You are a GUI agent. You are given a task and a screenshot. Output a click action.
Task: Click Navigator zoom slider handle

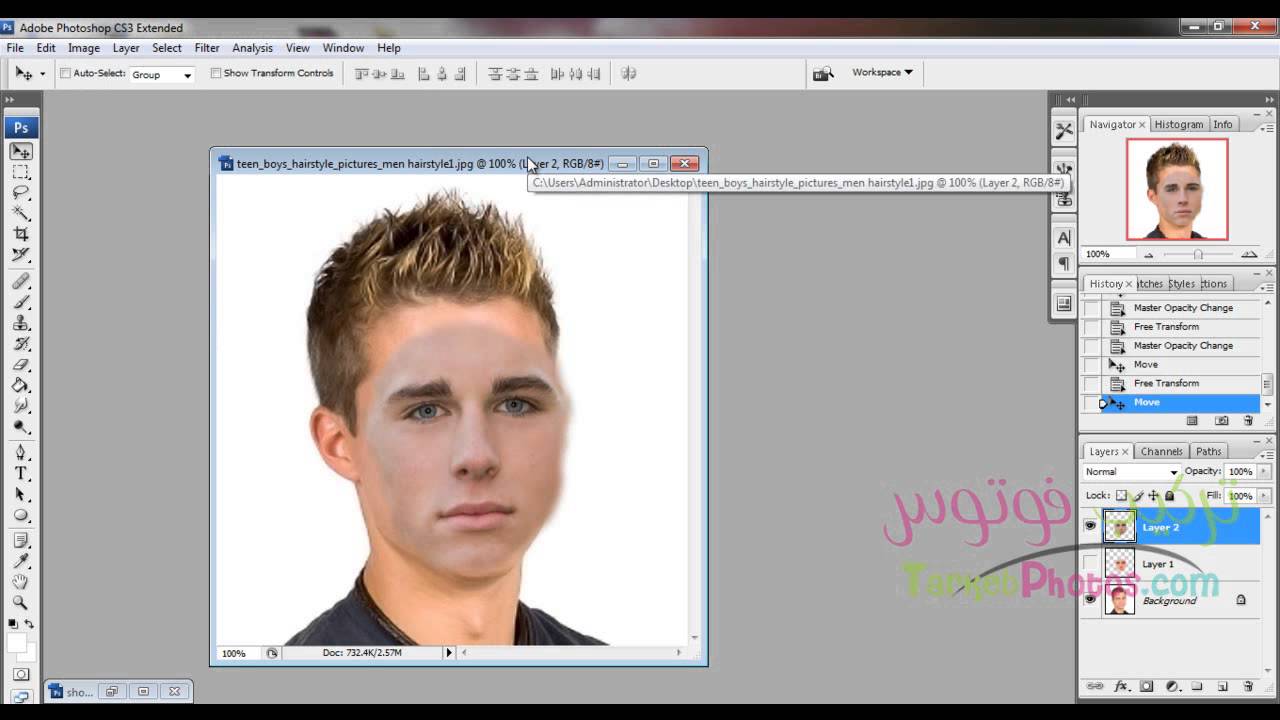click(1198, 255)
